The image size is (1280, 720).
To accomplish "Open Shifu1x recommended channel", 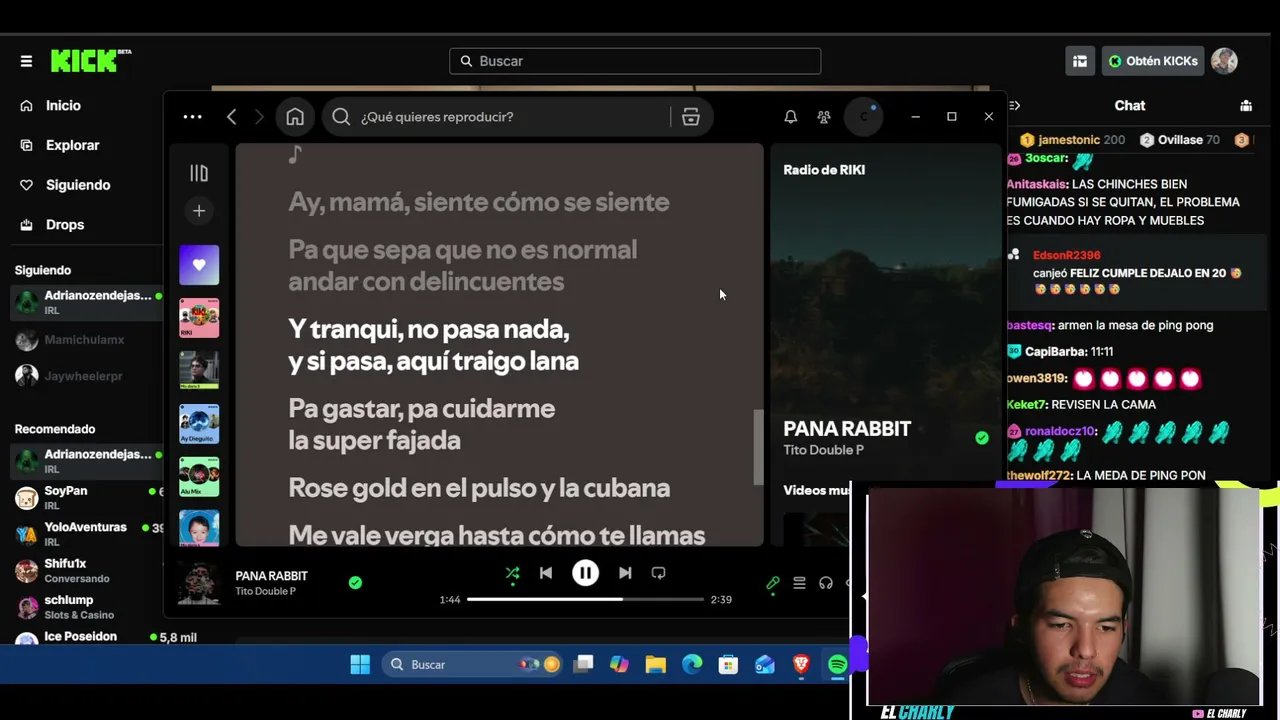I will (85, 570).
